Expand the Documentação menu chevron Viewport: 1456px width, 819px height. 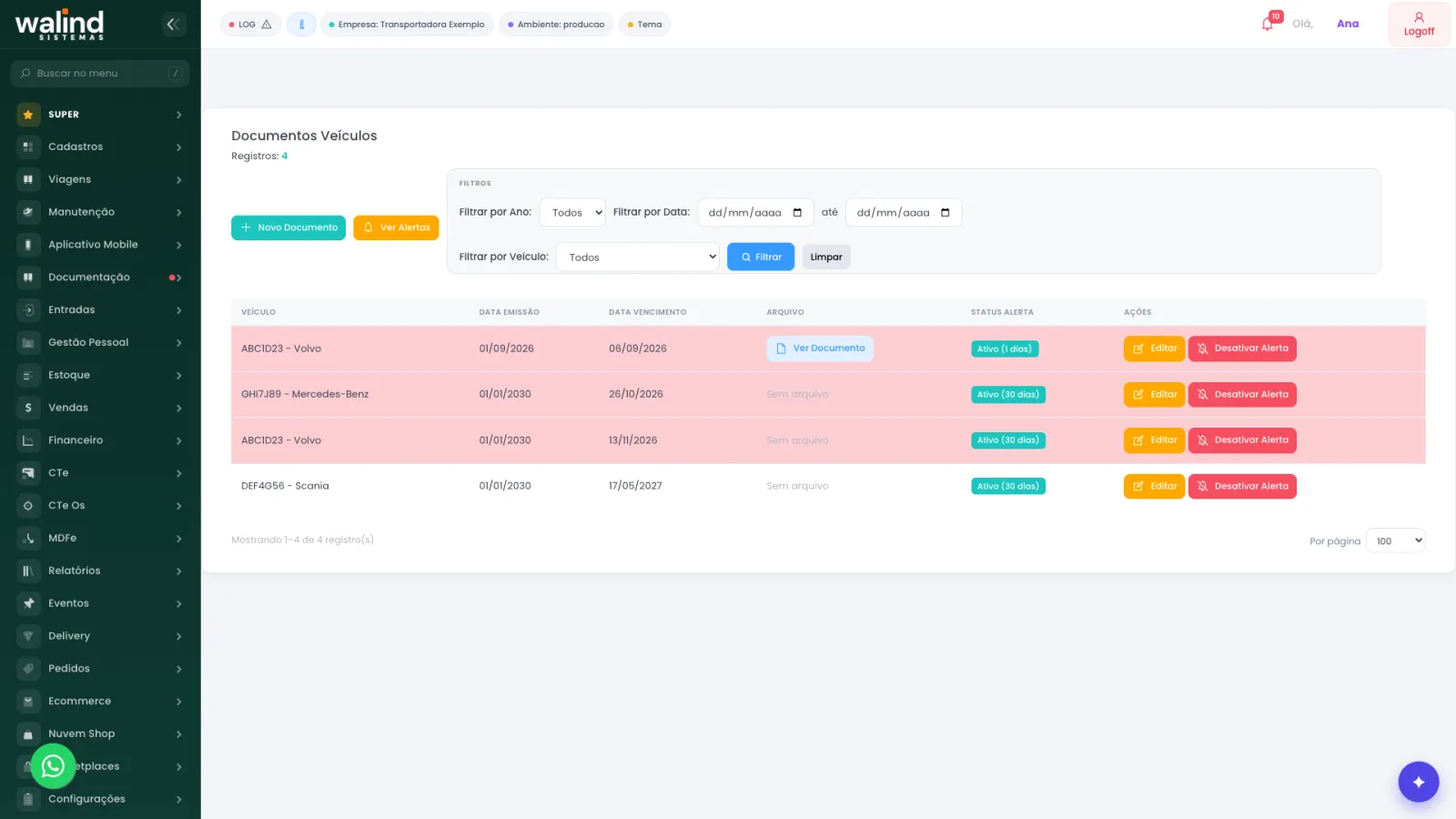(179, 278)
